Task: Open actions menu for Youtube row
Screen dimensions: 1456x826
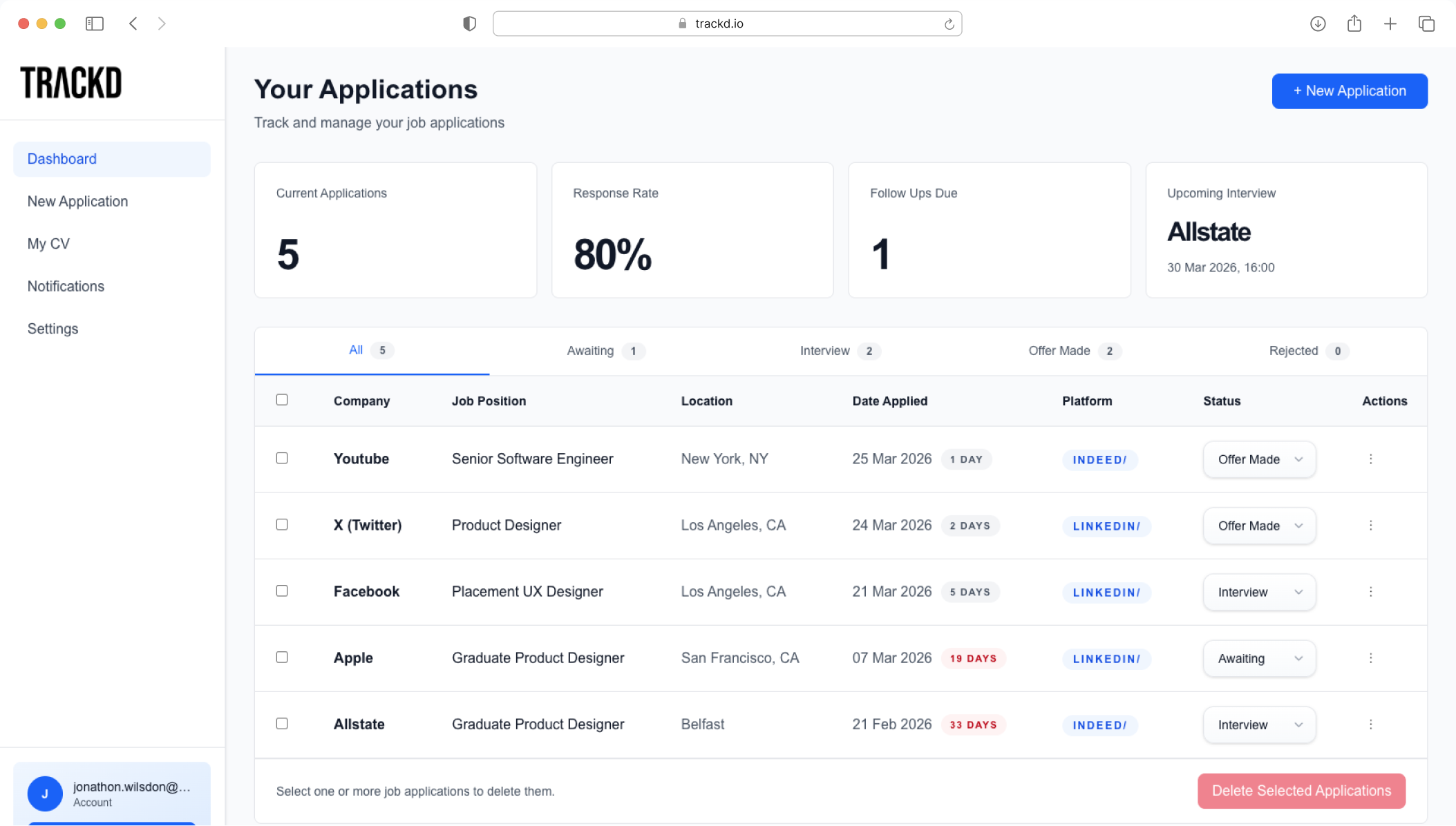Action: tap(1370, 459)
